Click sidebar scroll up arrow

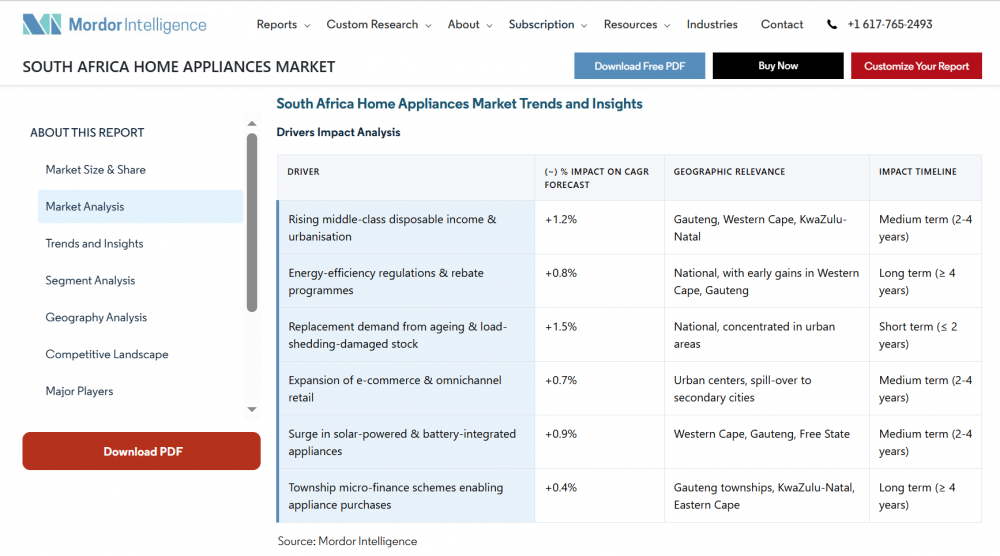click(252, 124)
